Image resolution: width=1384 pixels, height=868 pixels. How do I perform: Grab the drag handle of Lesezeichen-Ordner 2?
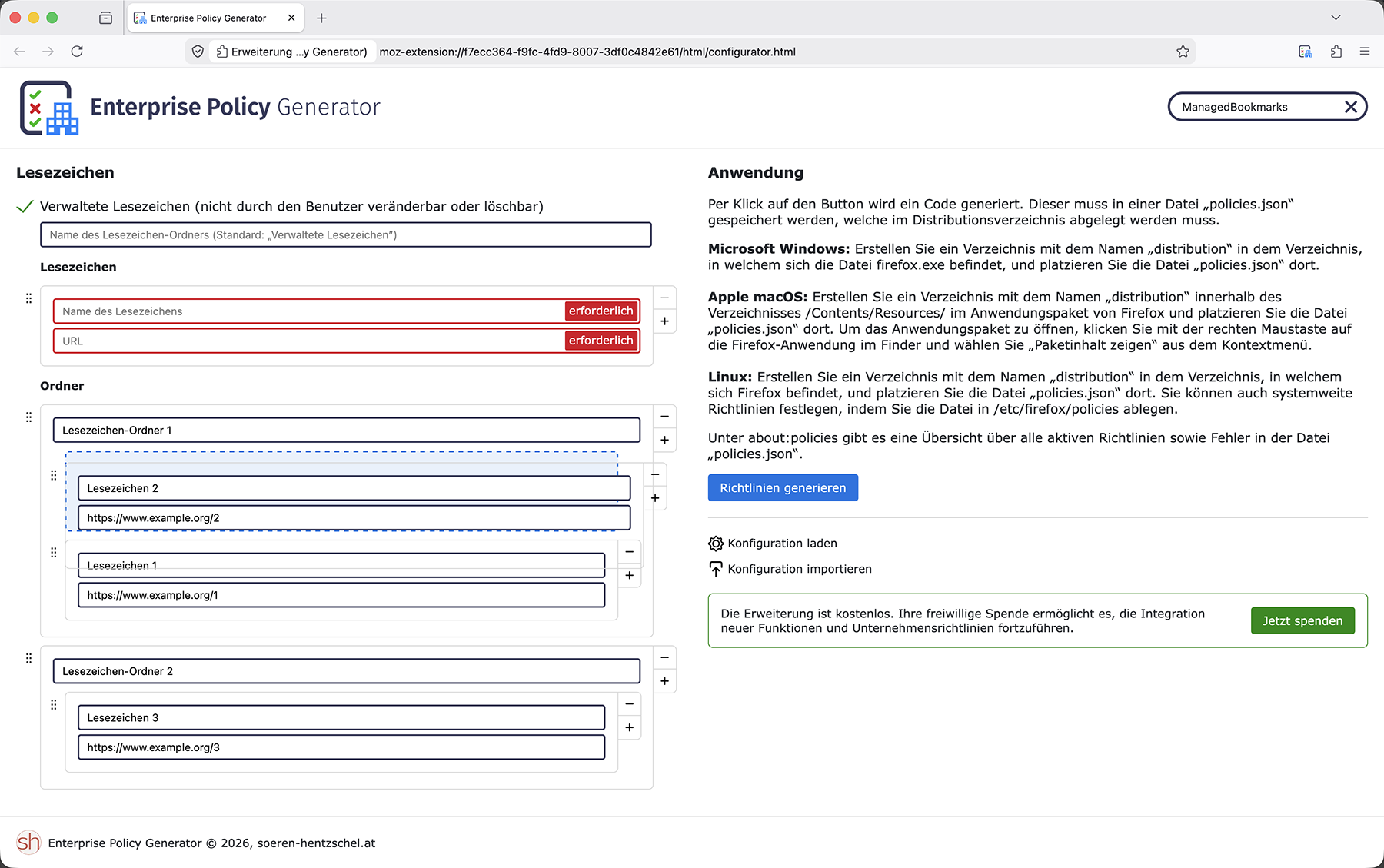coord(29,658)
